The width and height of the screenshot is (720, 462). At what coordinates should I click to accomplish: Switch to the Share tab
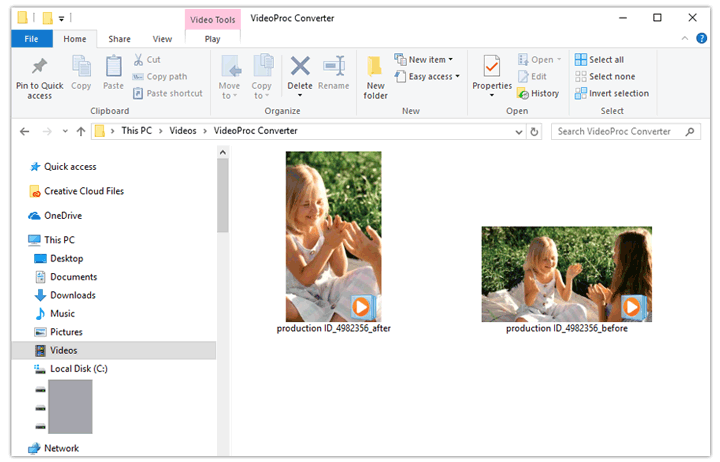[119, 39]
